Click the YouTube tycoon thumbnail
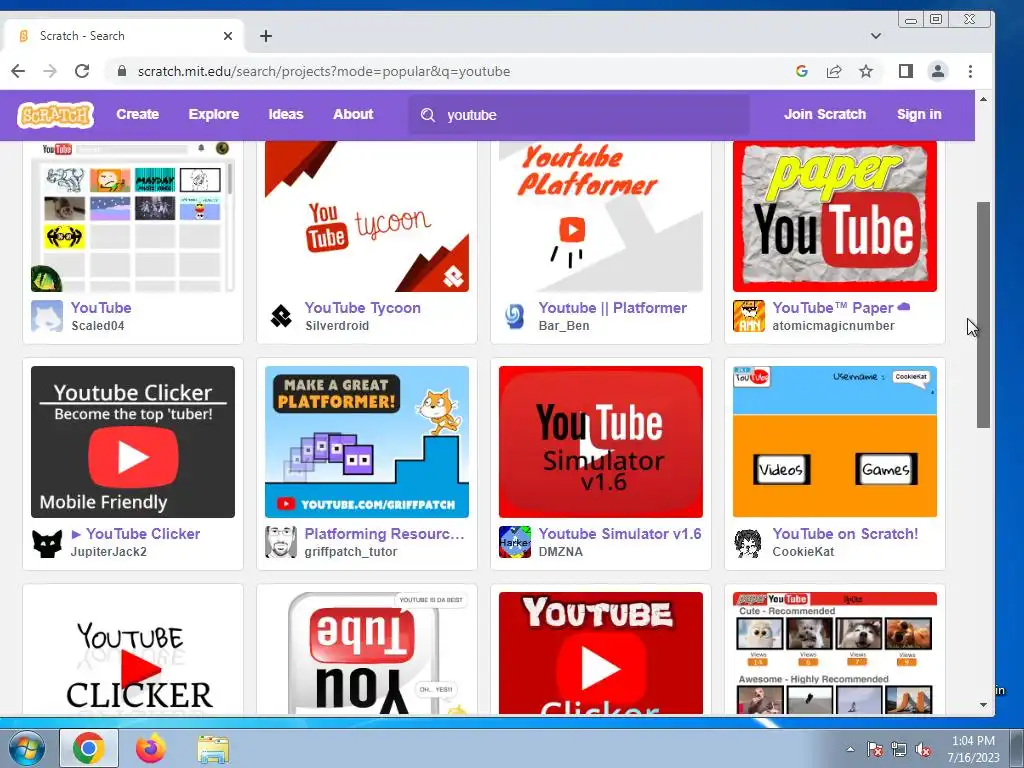The image size is (1024, 768). point(367,216)
